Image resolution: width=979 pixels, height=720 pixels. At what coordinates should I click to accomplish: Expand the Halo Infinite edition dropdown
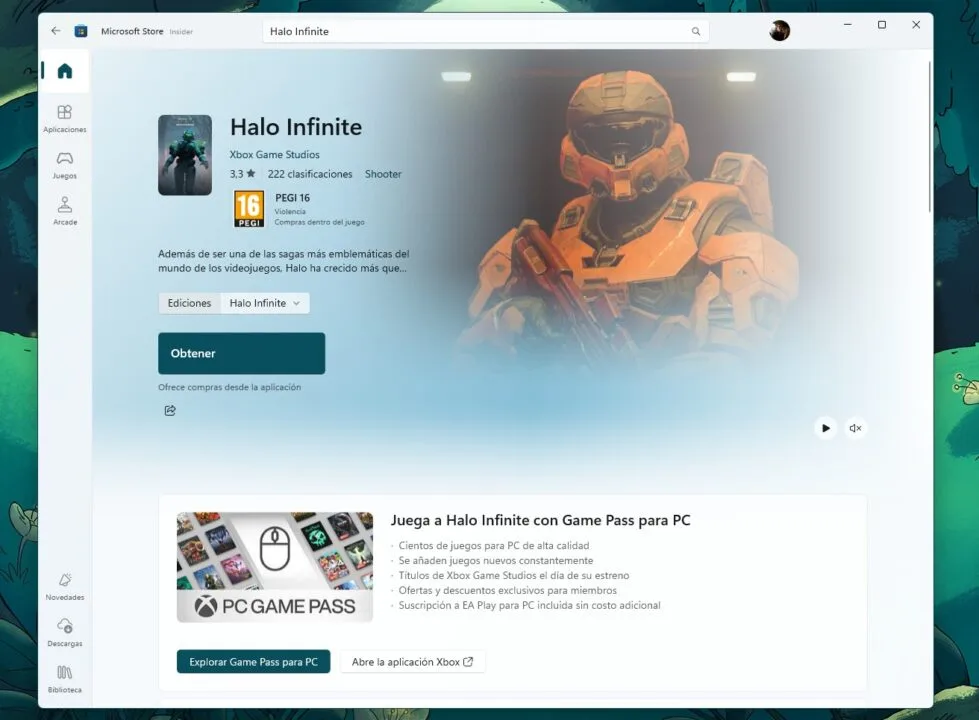(264, 302)
